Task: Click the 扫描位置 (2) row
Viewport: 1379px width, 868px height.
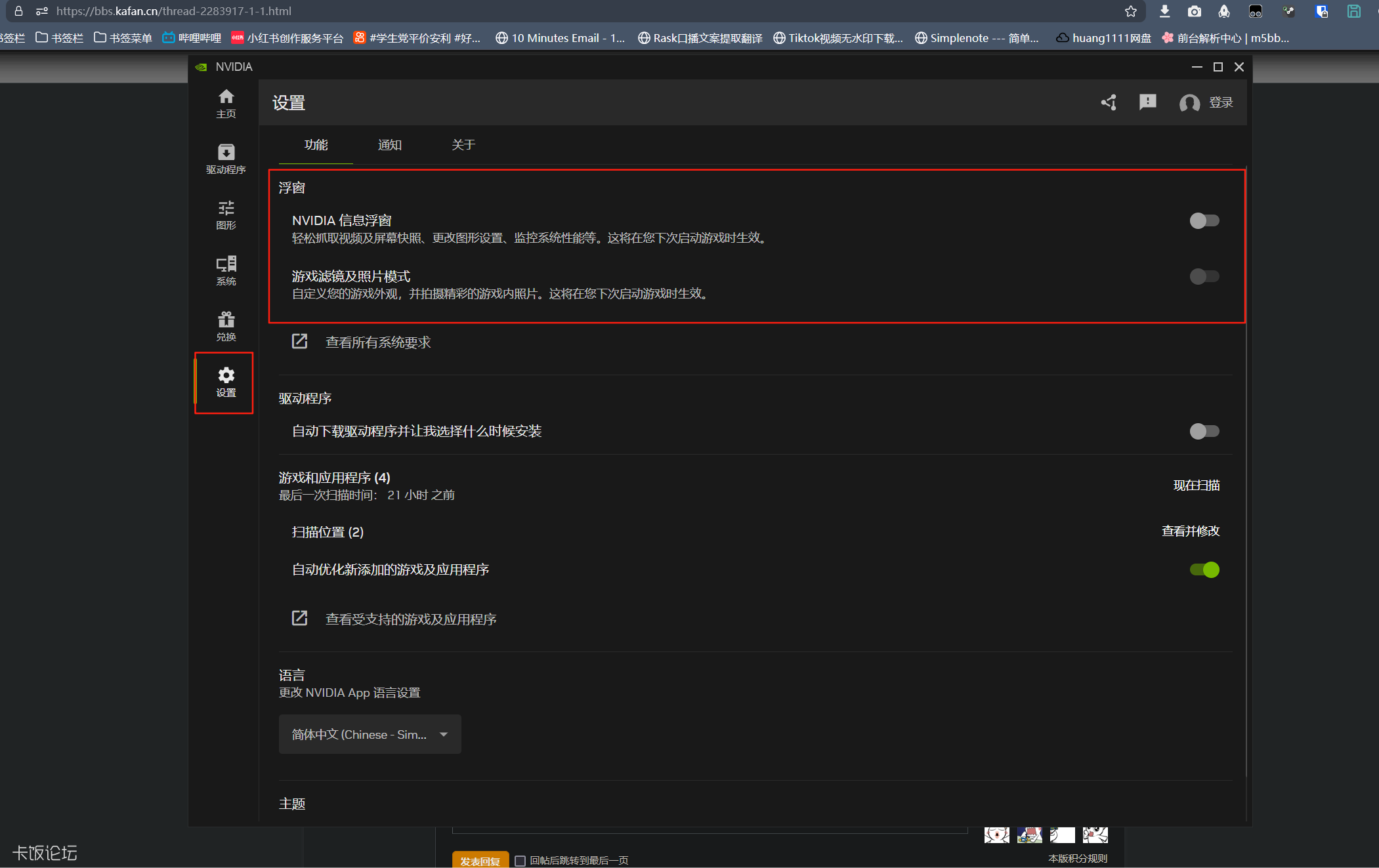Action: pyautogui.click(x=328, y=532)
